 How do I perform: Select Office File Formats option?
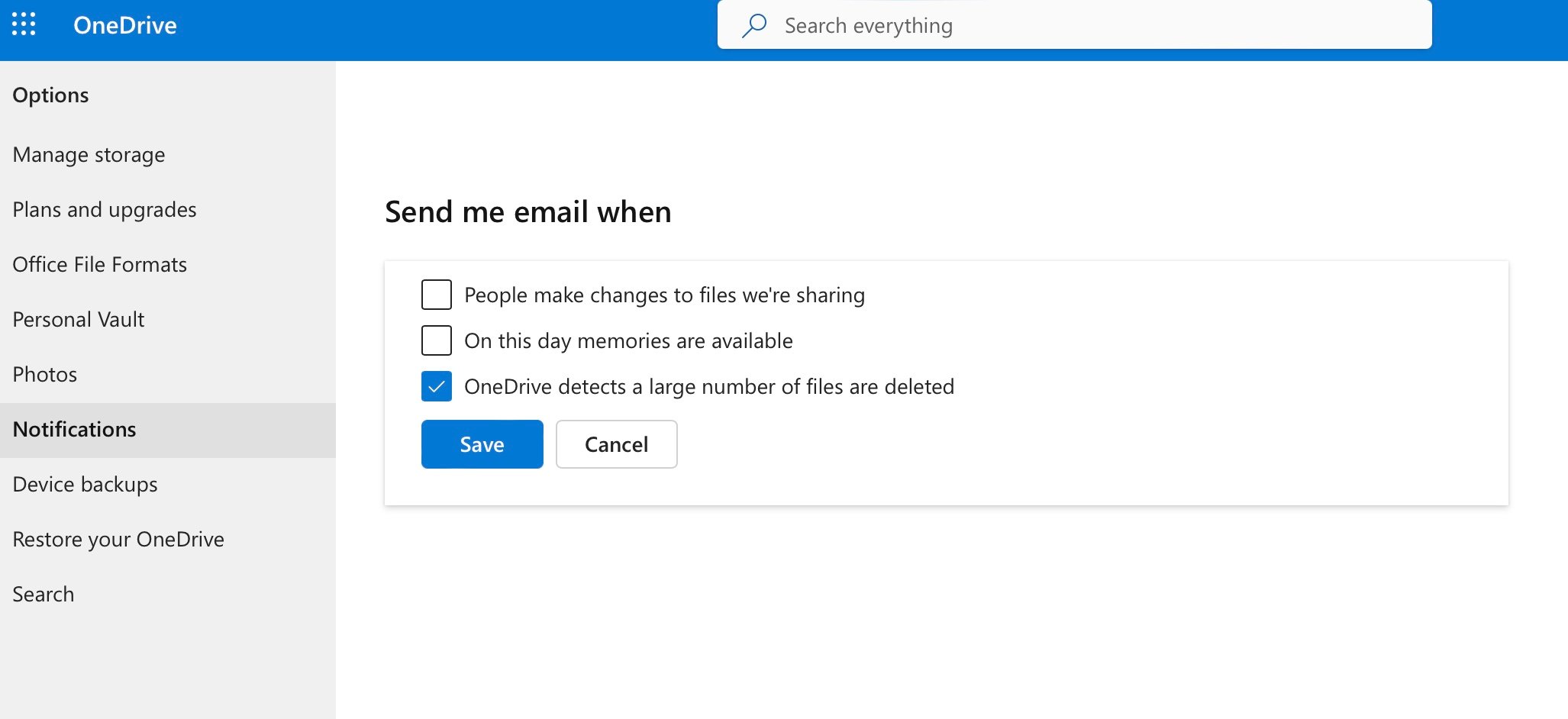coord(100,265)
